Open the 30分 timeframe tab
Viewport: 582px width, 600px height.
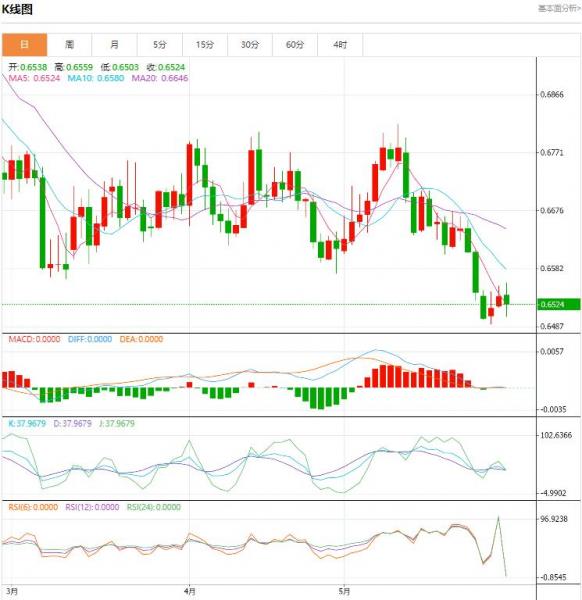[x=250, y=45]
